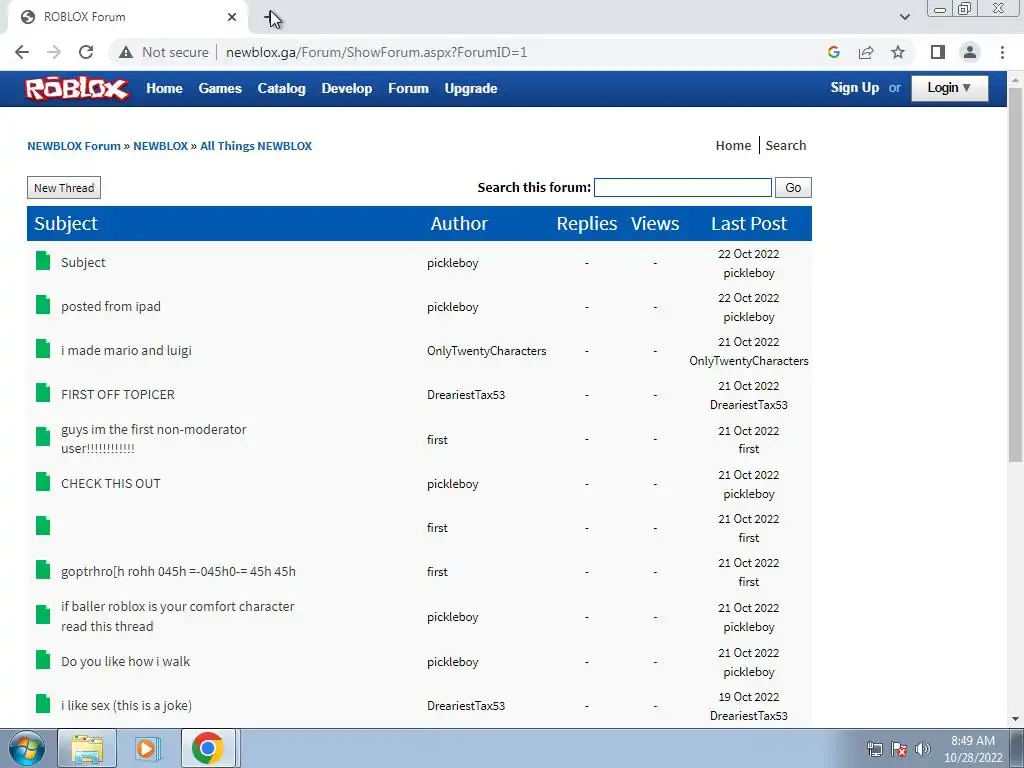This screenshot has height=768, width=1024.
Task: Click forum Home link near Search
Action: tap(733, 146)
